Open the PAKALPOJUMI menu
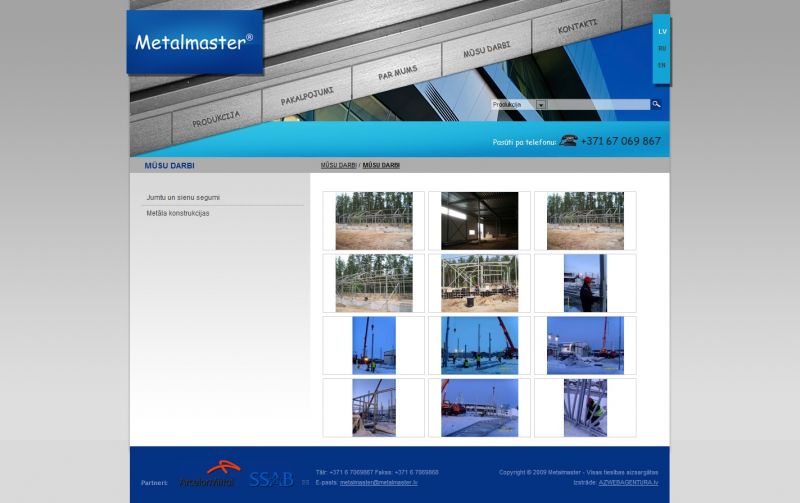This screenshot has height=503, width=800. (x=307, y=96)
